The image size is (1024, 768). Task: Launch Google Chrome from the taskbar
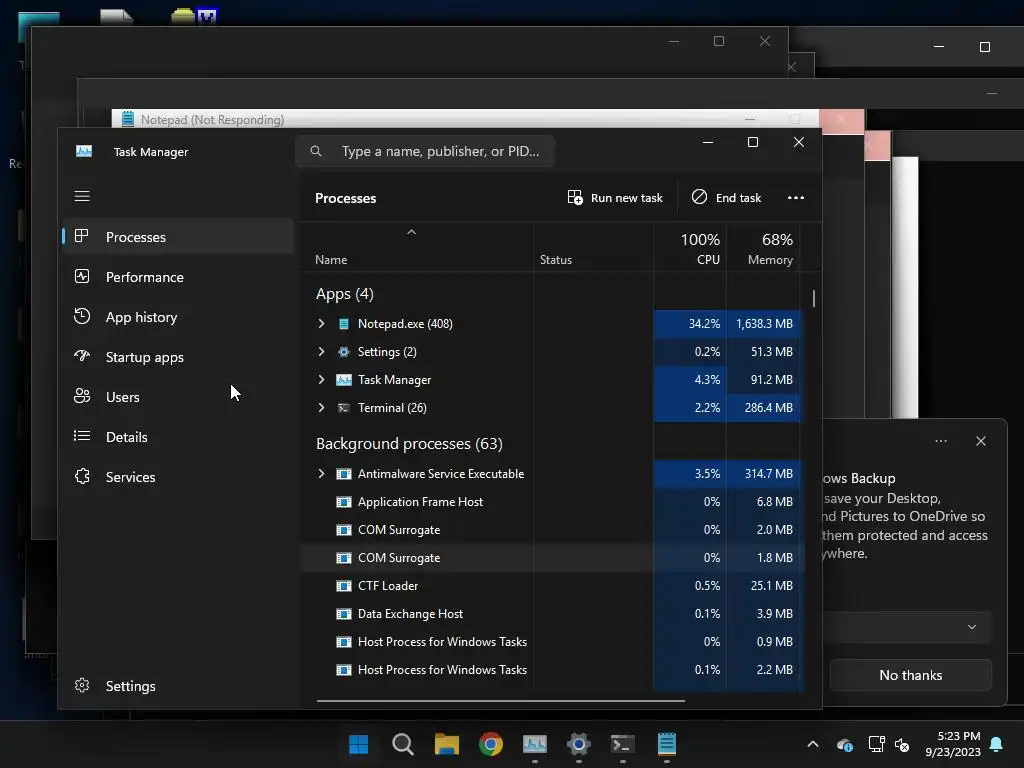[490, 744]
